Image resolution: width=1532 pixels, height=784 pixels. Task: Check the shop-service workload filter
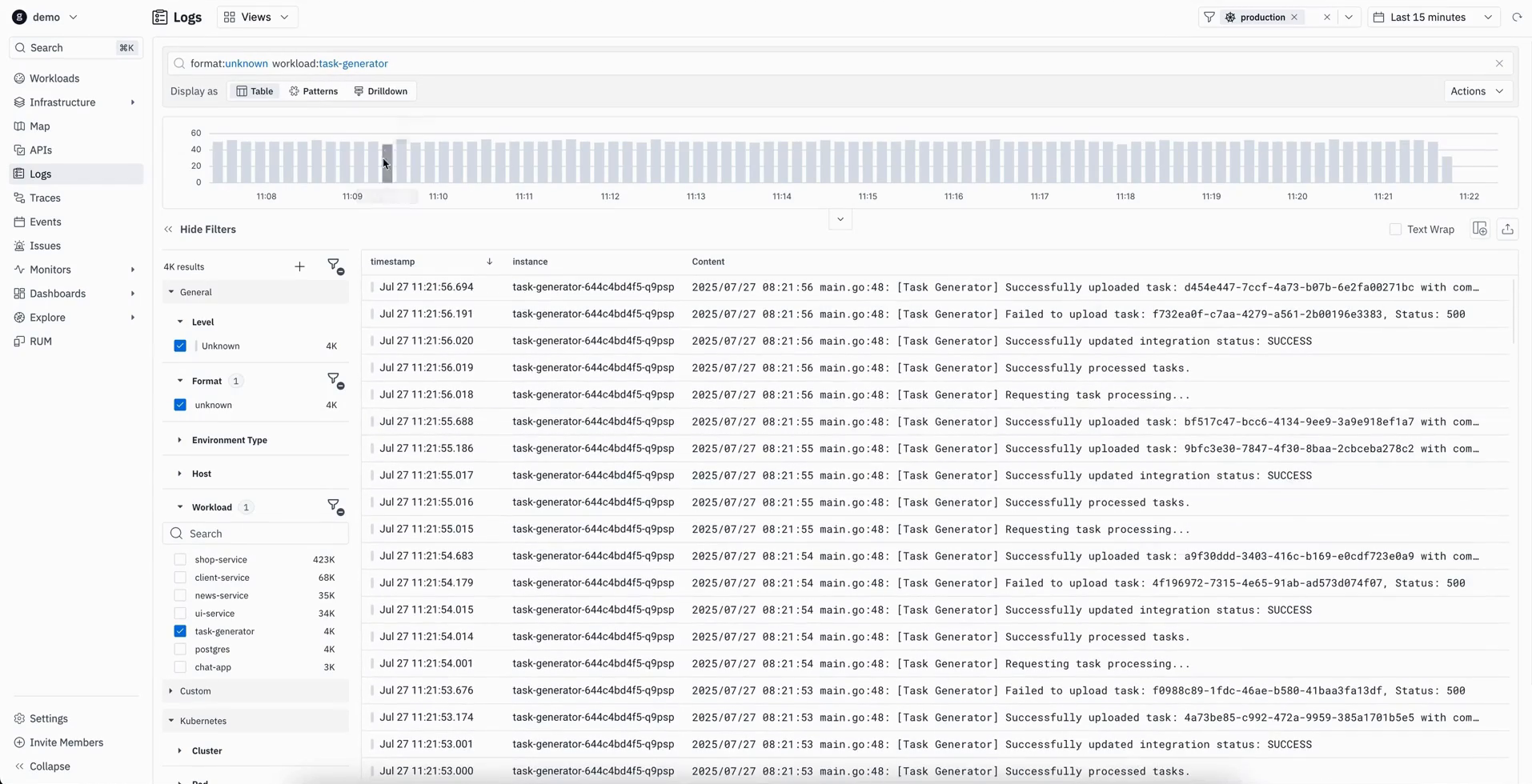pyautogui.click(x=179, y=559)
